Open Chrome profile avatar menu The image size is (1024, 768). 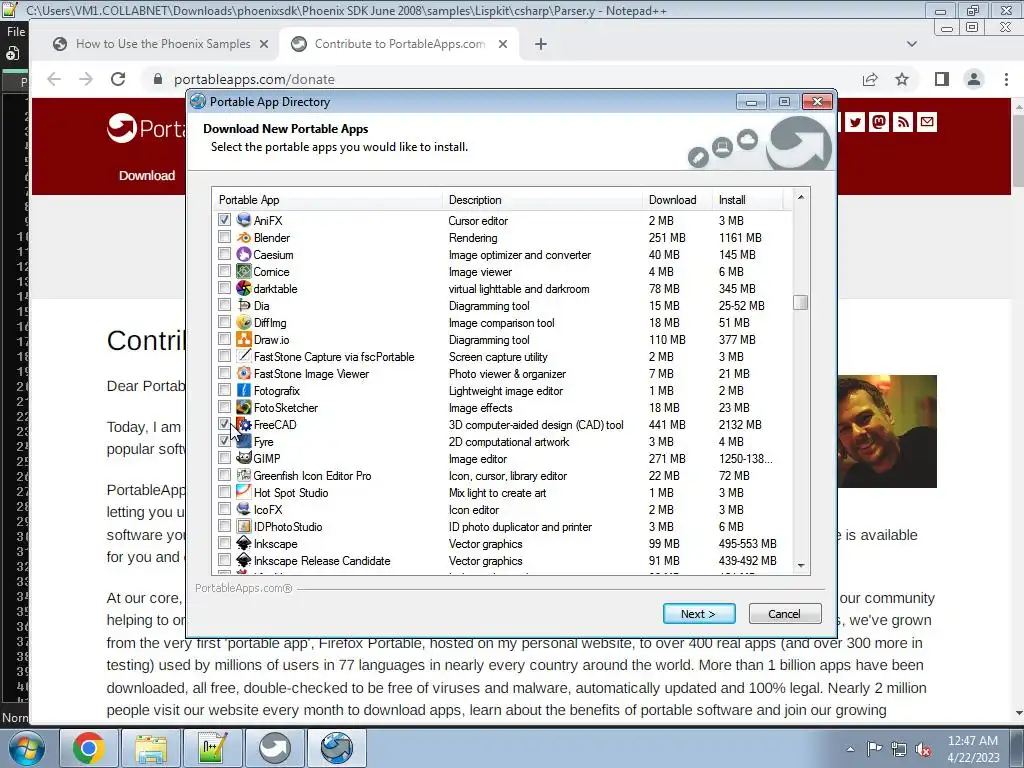click(x=974, y=80)
